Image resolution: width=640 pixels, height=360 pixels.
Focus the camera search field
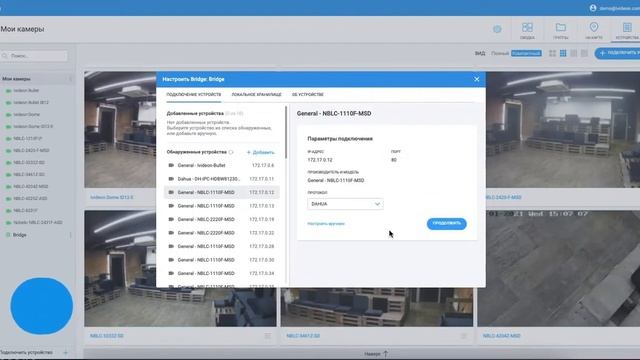34,56
